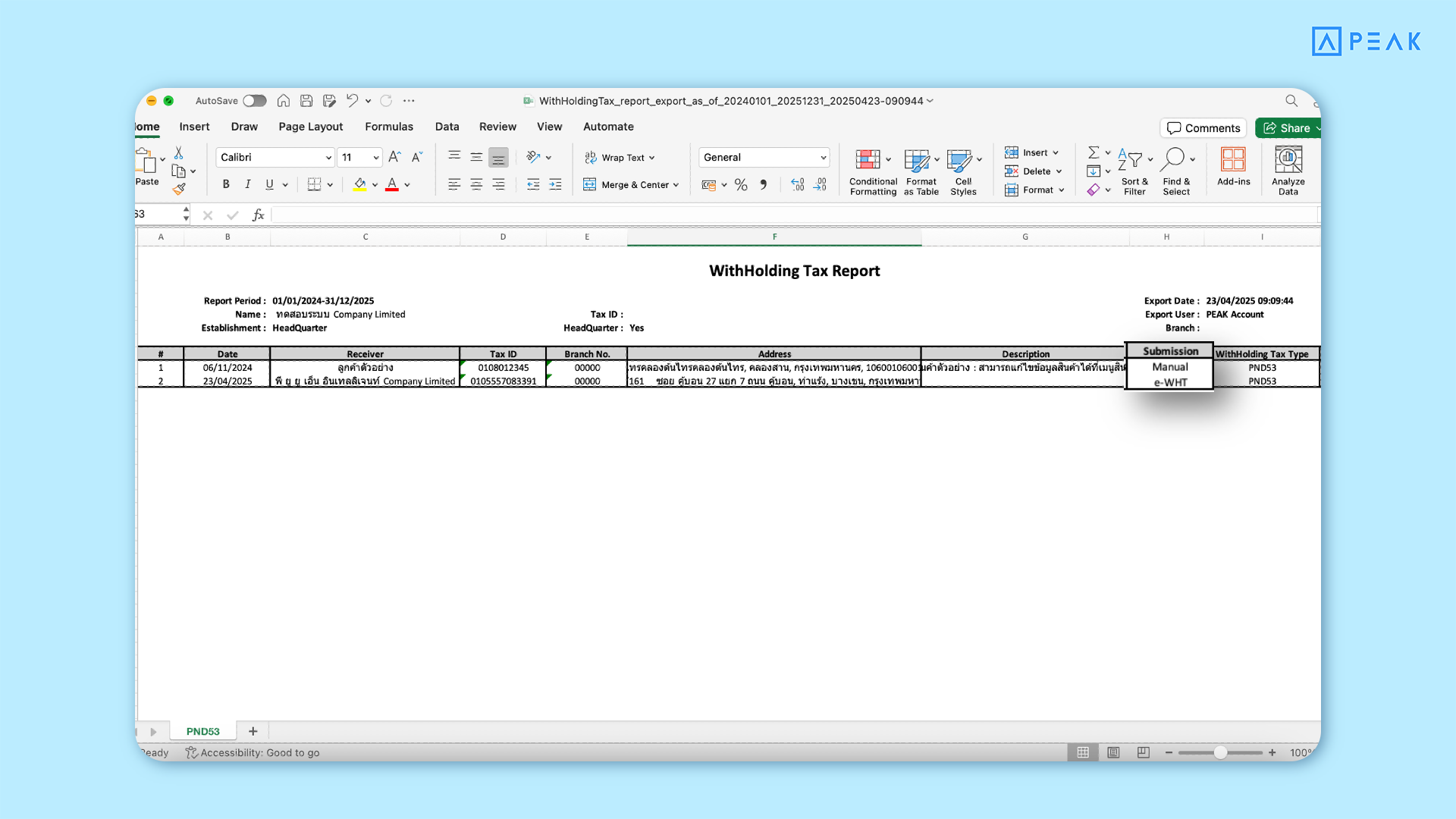Click the Format as Table icon
Viewport: 1456px width, 819px height.
918,171
